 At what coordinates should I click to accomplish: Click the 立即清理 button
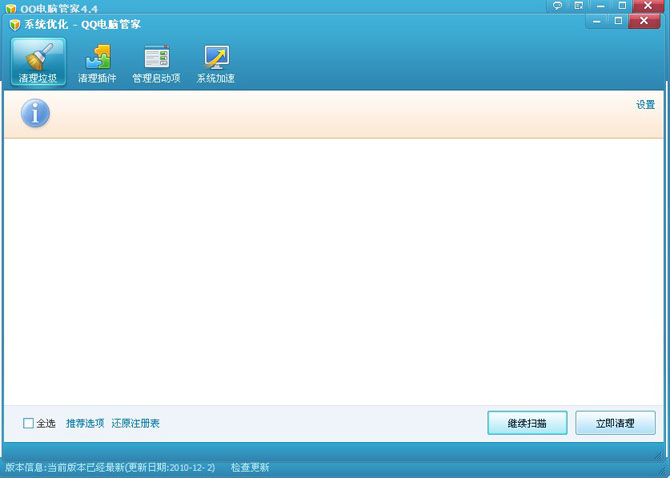coord(615,423)
